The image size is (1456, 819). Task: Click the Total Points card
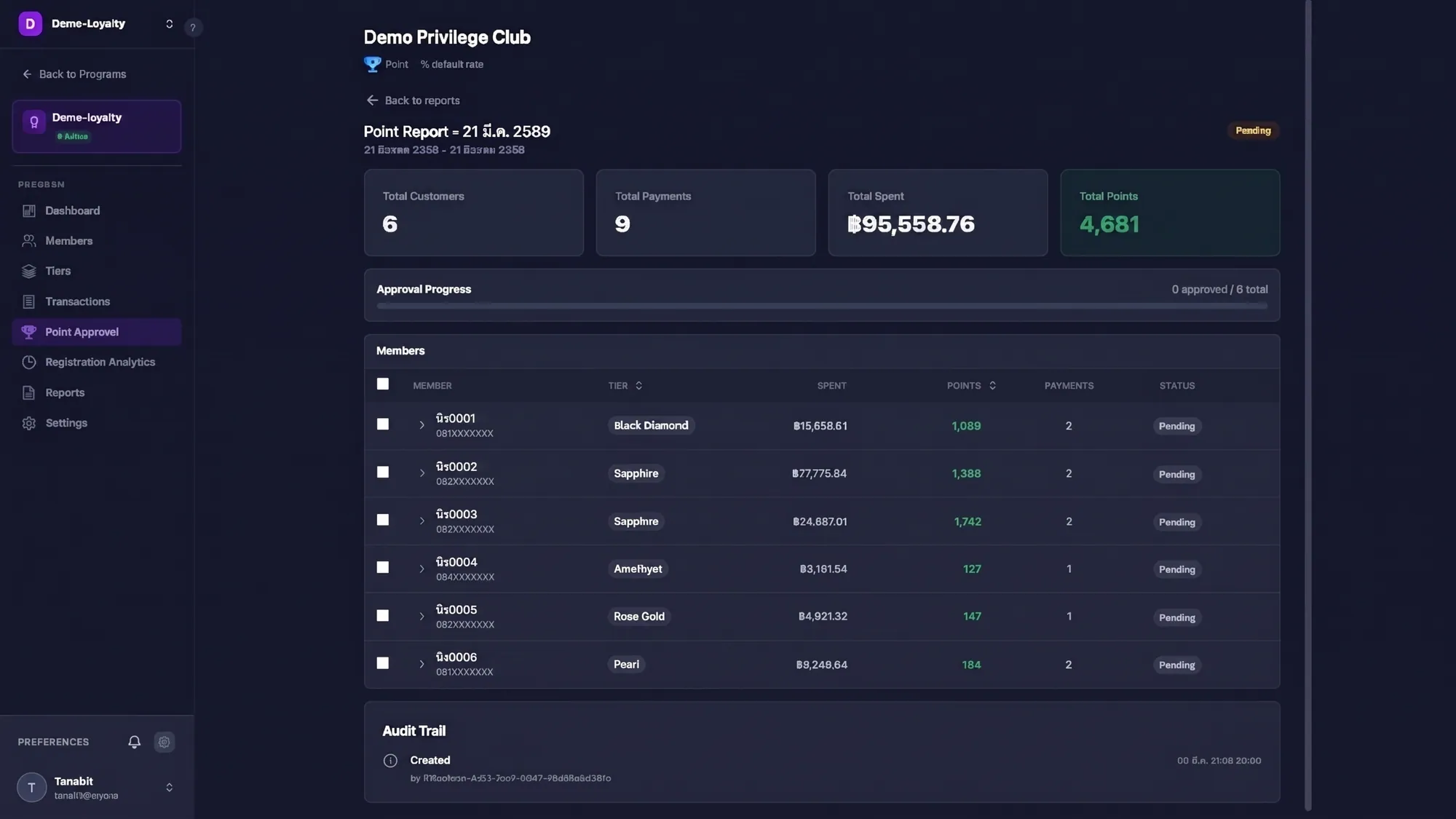pyautogui.click(x=1170, y=213)
